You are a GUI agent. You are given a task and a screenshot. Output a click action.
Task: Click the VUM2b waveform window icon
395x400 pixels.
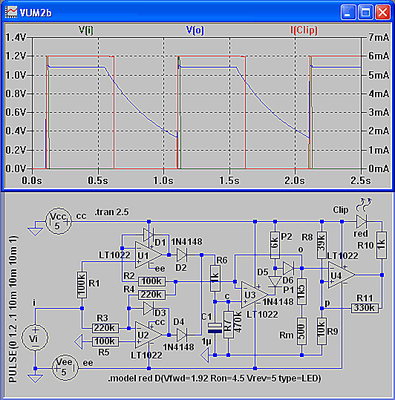(x=11, y=12)
